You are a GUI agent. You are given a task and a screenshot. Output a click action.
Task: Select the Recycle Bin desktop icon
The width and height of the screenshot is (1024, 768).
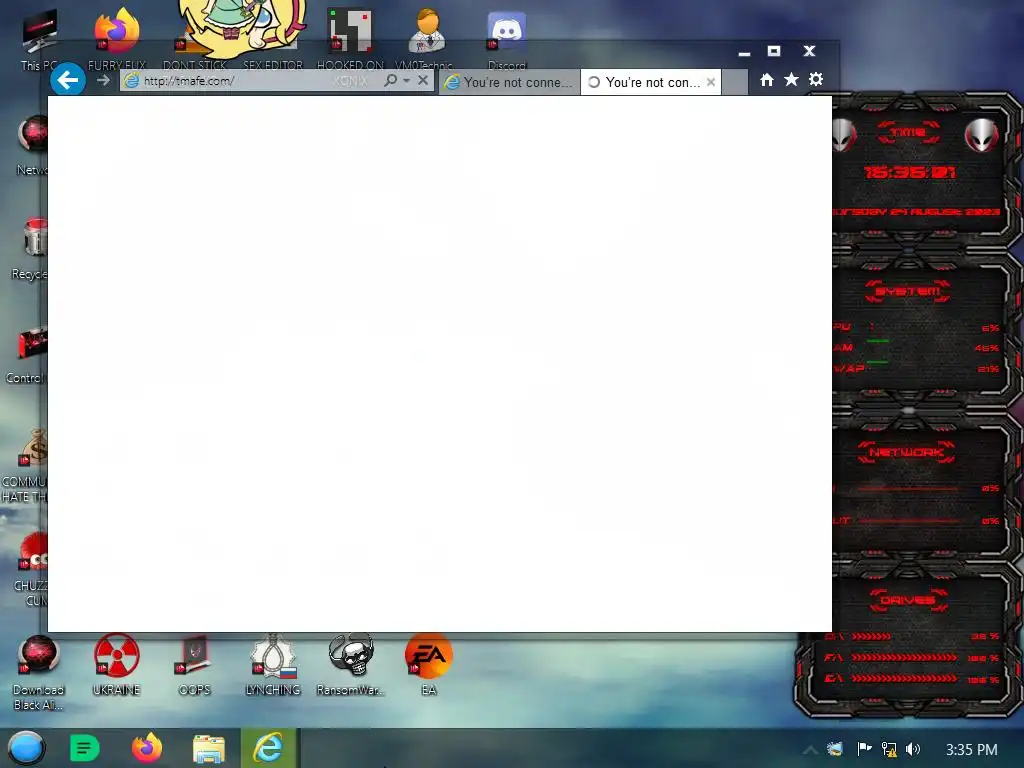[x=30, y=249]
